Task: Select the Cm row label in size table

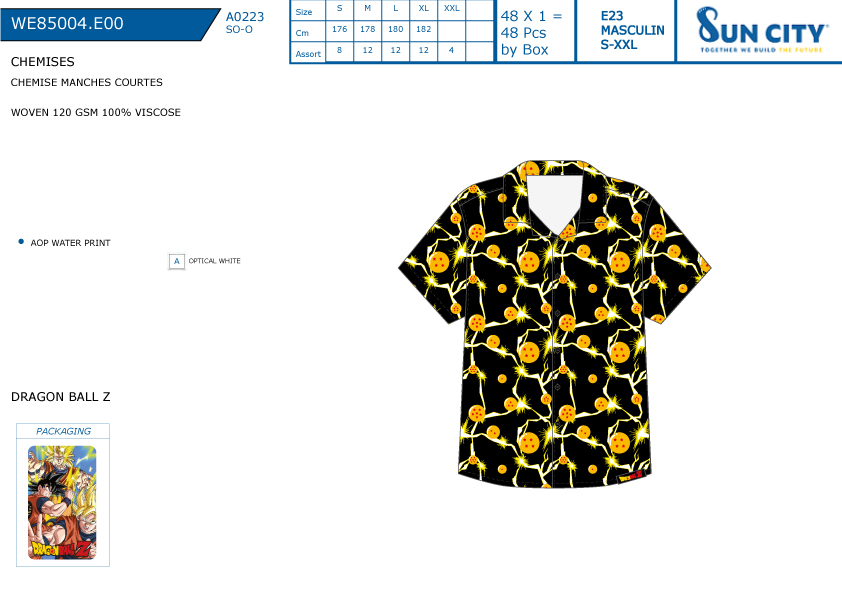Action: click(302, 33)
